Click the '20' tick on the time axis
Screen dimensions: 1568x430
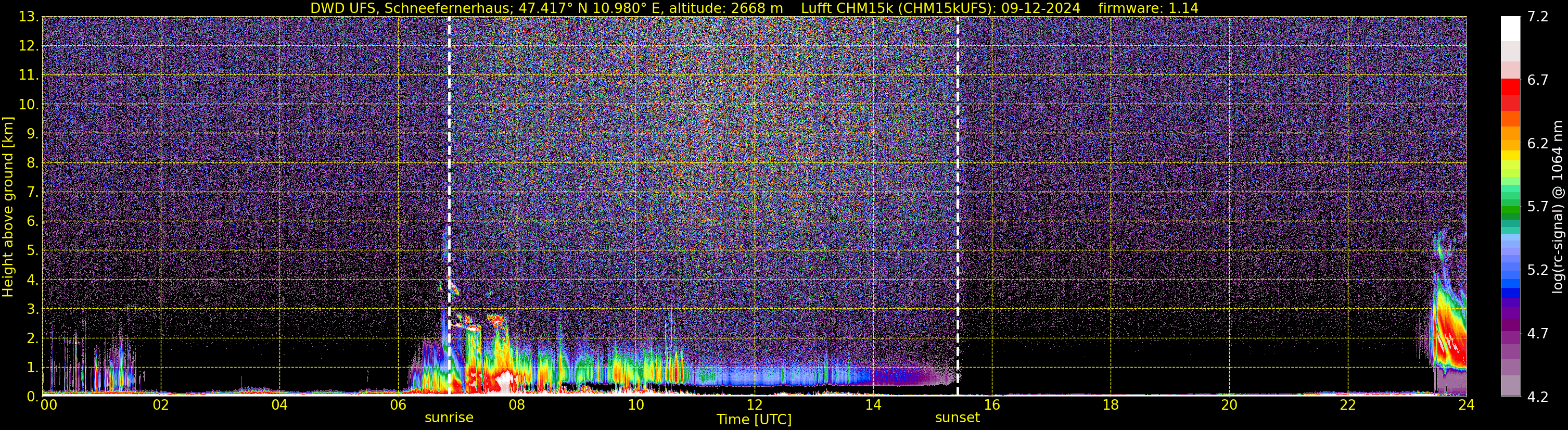[1229, 405]
